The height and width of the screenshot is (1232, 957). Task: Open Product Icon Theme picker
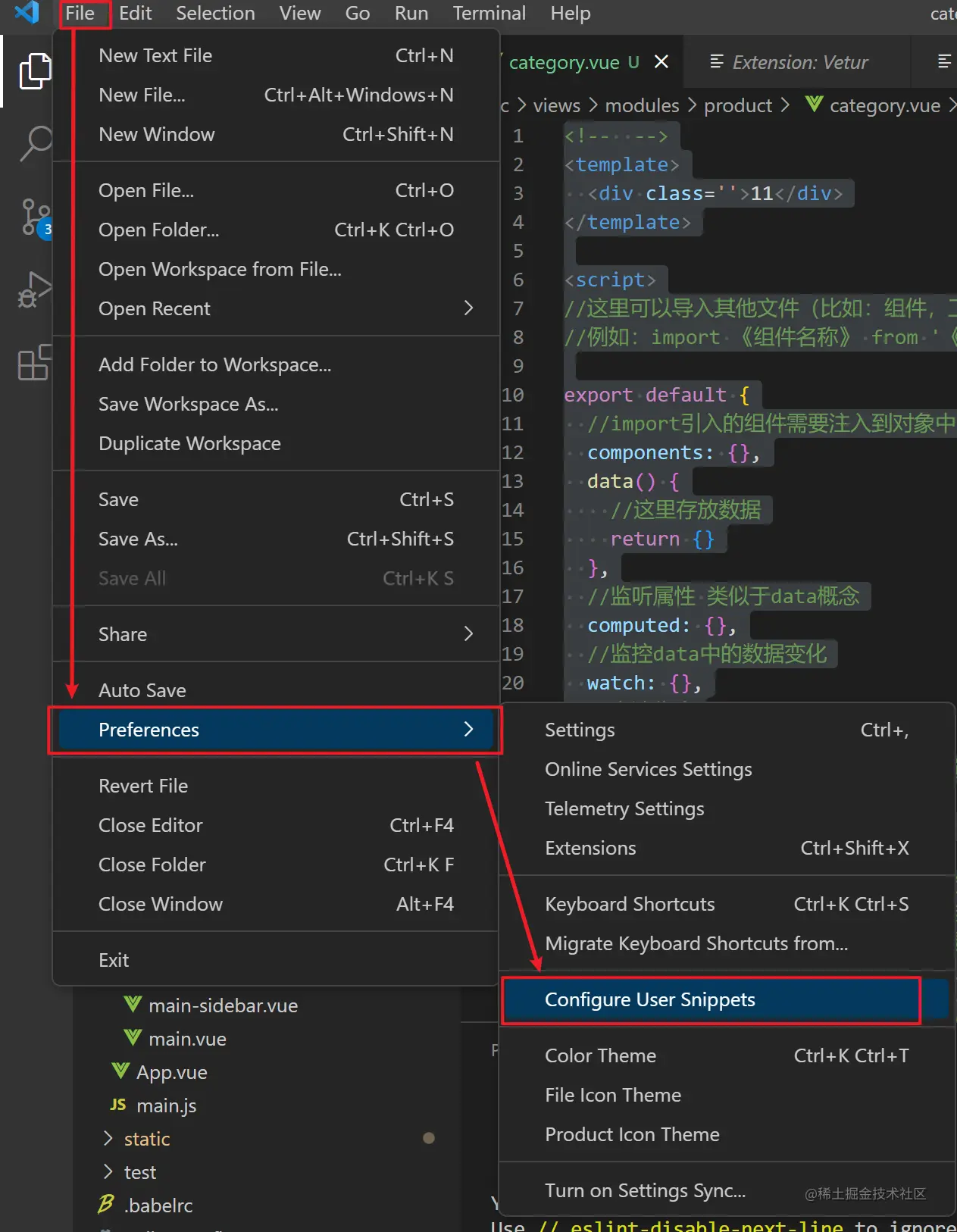(x=727, y=1134)
